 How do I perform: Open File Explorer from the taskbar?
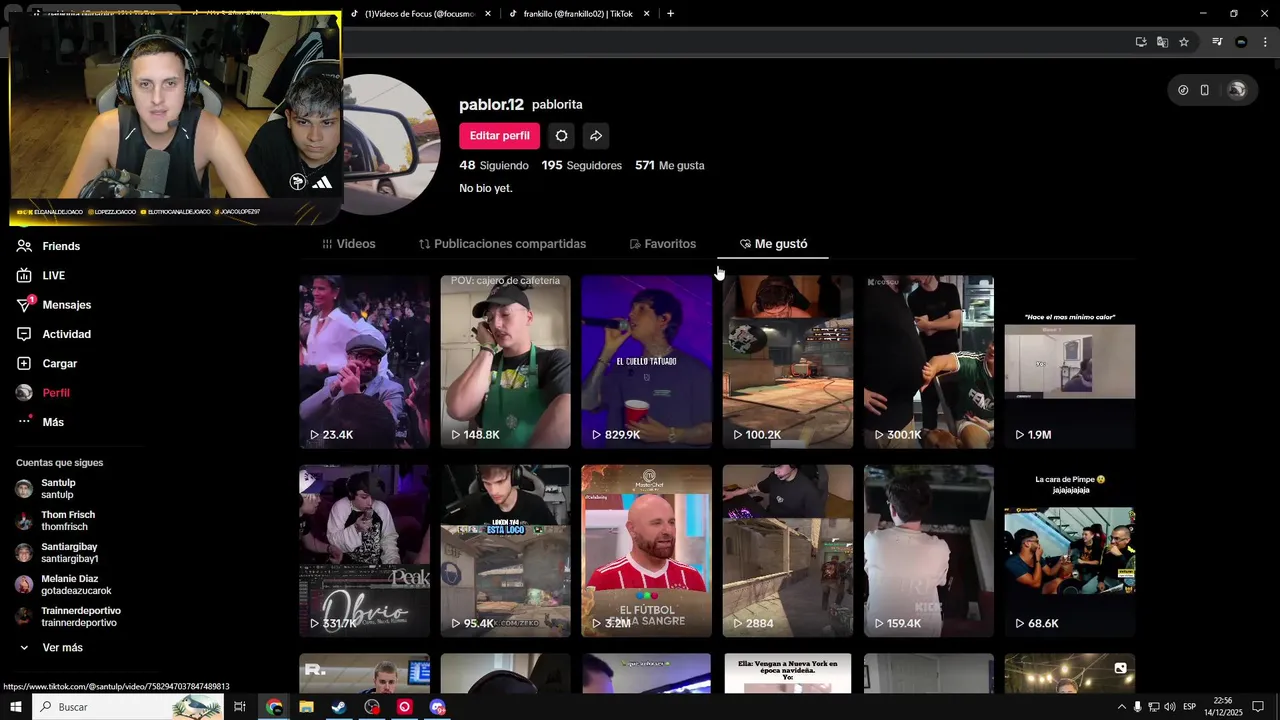coord(306,707)
